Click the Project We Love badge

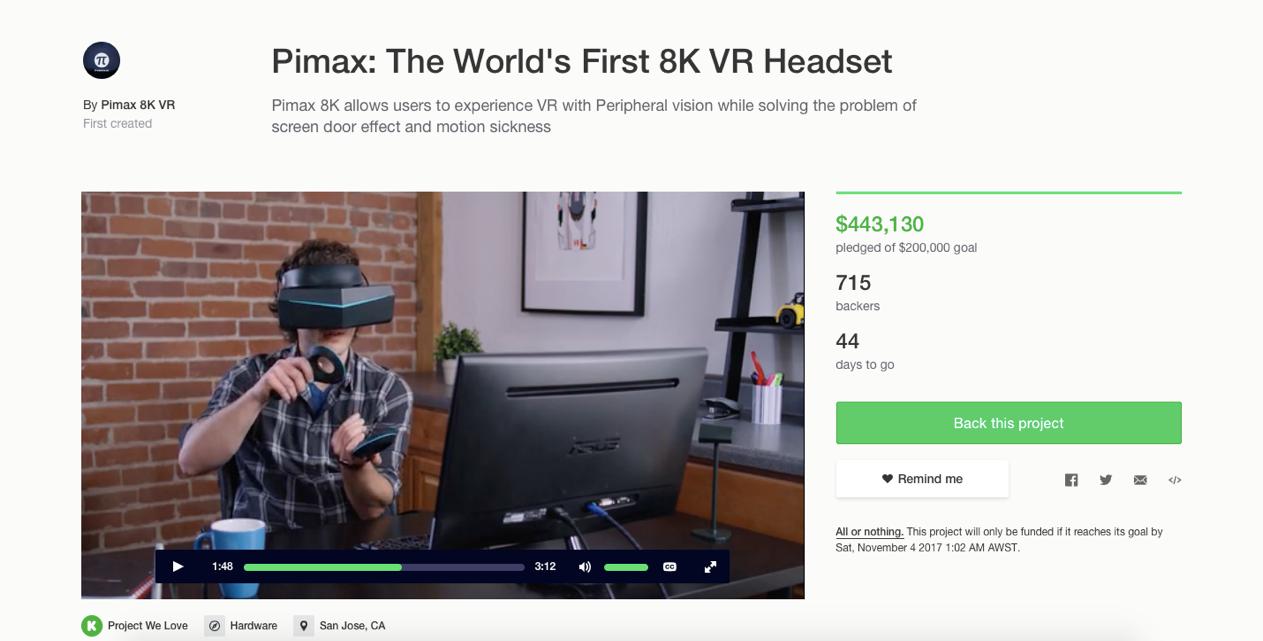pyautogui.click(x=135, y=626)
